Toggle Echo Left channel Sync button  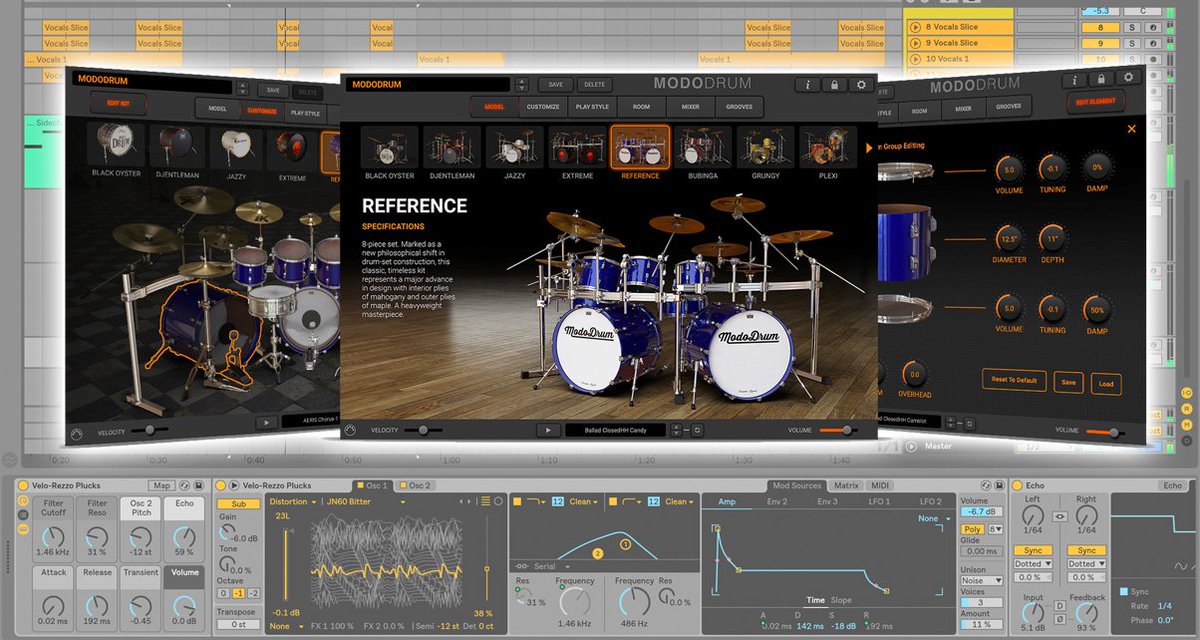[x=1033, y=550]
